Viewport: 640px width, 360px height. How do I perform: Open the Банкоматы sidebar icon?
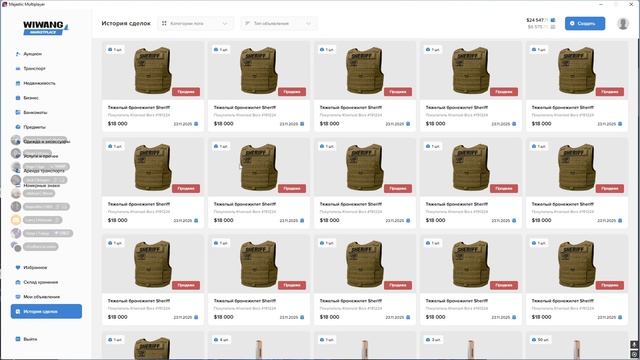pos(18,112)
